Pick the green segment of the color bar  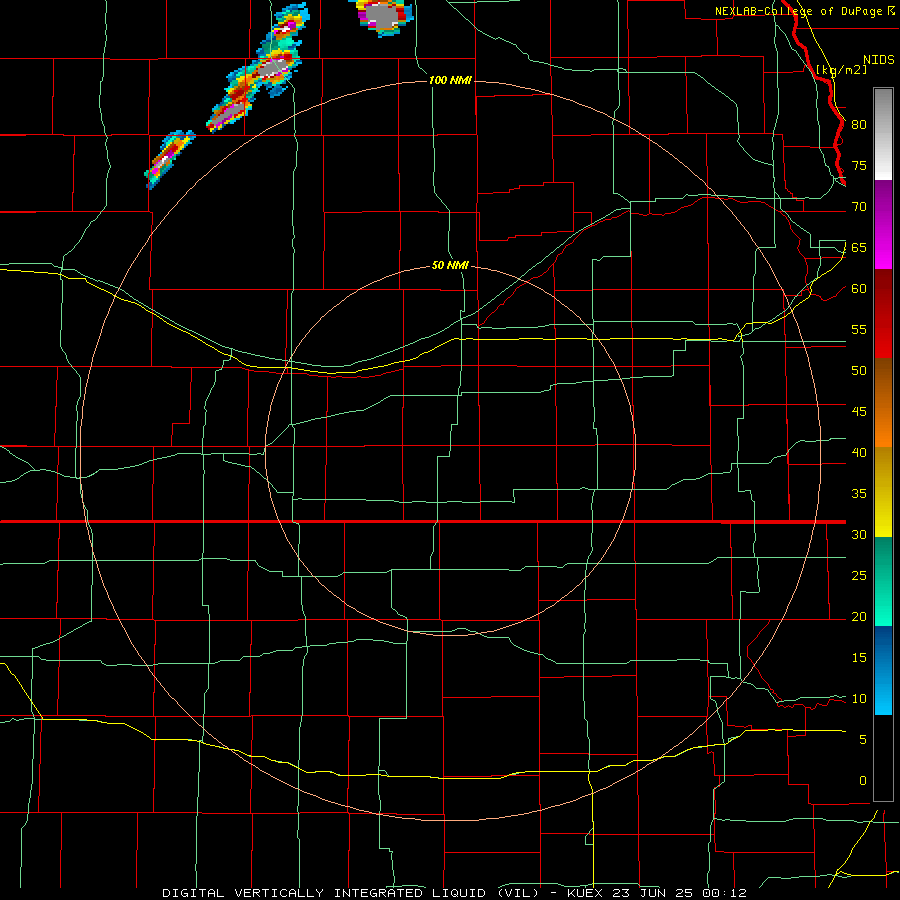click(x=883, y=581)
